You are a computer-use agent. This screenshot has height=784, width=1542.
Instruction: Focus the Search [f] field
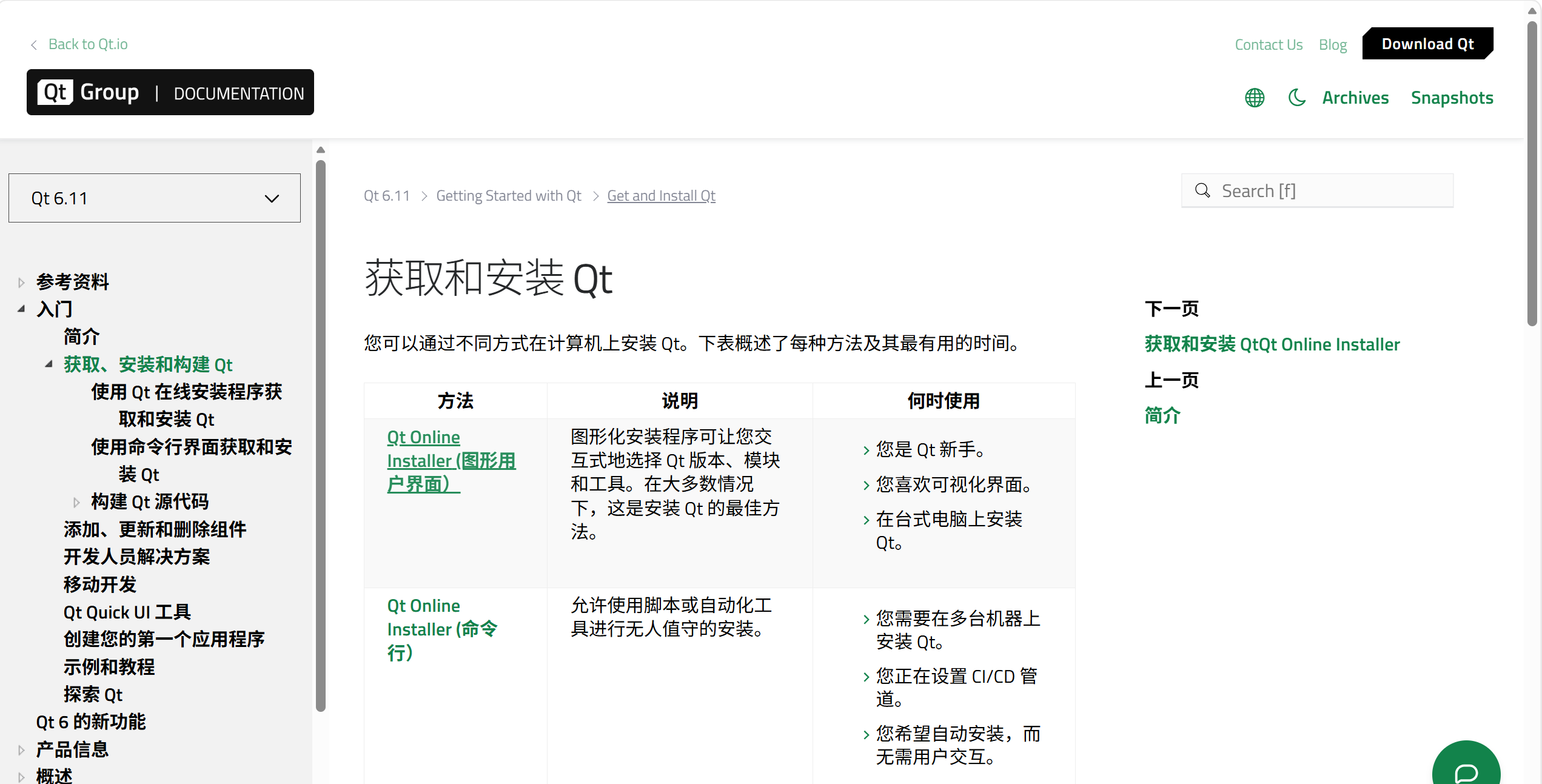click(1317, 191)
